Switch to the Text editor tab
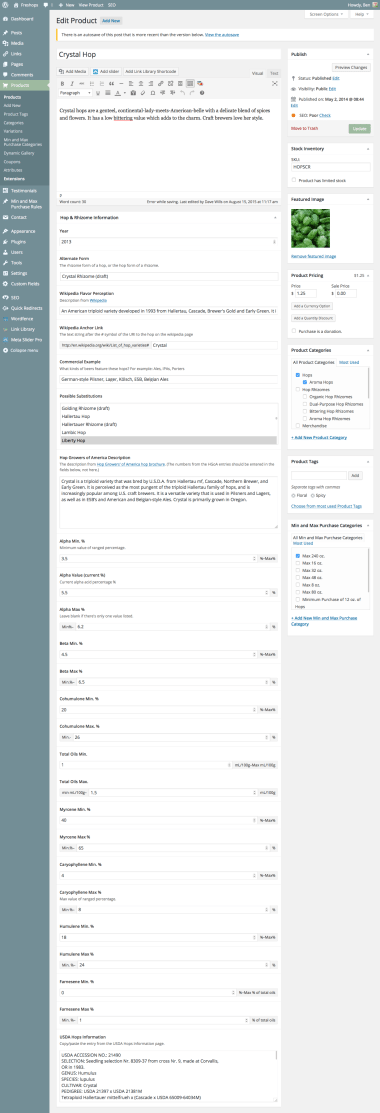 274,73
